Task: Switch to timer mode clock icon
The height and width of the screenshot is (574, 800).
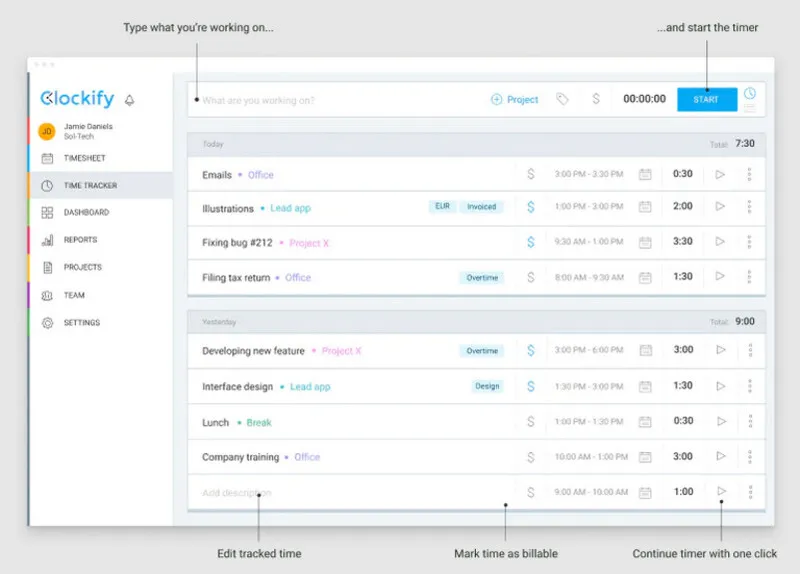Action: click(x=749, y=93)
